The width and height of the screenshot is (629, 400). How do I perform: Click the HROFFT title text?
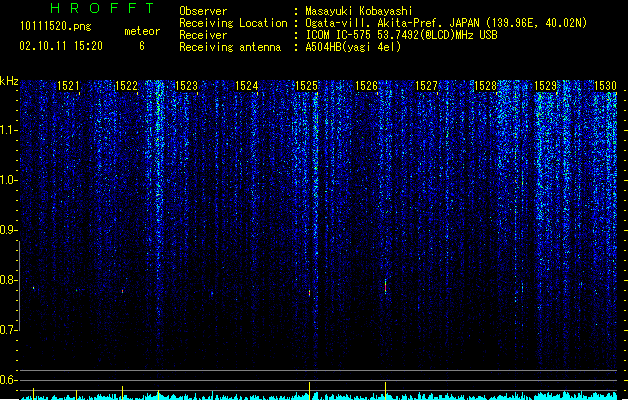point(102,8)
